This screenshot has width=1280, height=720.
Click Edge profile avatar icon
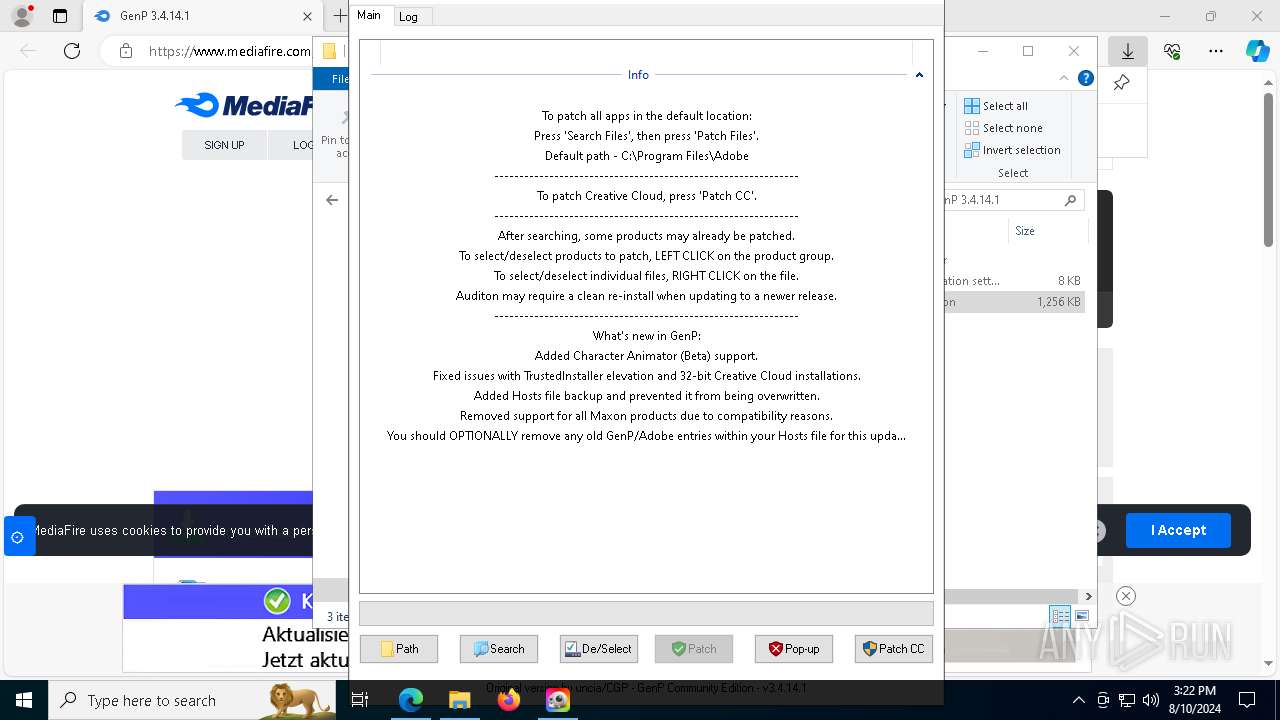(22, 16)
